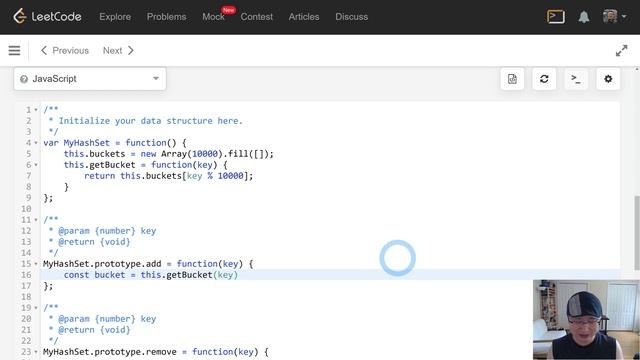Click the text 'Initialize your data structure here.'
The width and height of the screenshot is (640, 360).
click(151, 121)
